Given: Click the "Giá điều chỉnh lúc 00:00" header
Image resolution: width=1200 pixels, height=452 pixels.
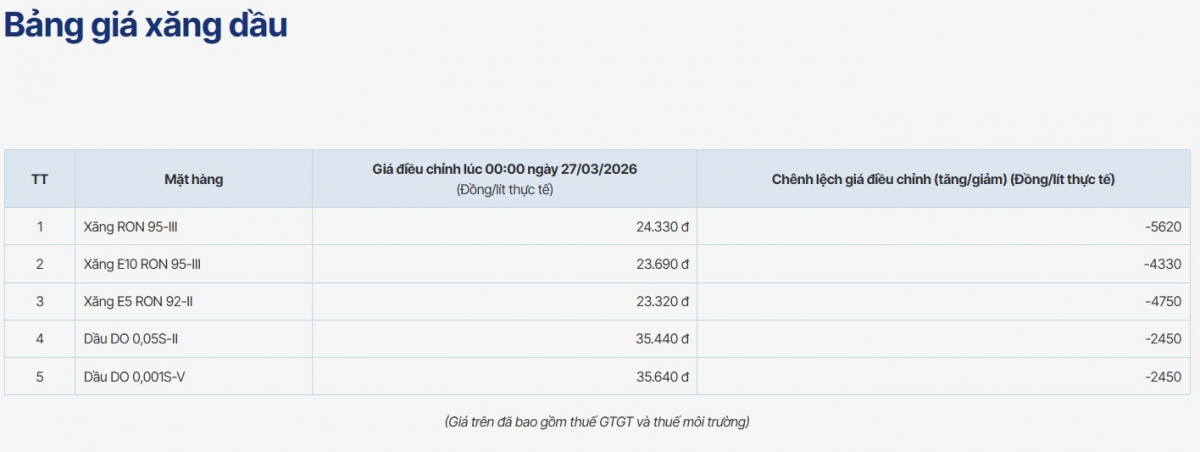Looking at the screenshot, I should click(504, 170).
